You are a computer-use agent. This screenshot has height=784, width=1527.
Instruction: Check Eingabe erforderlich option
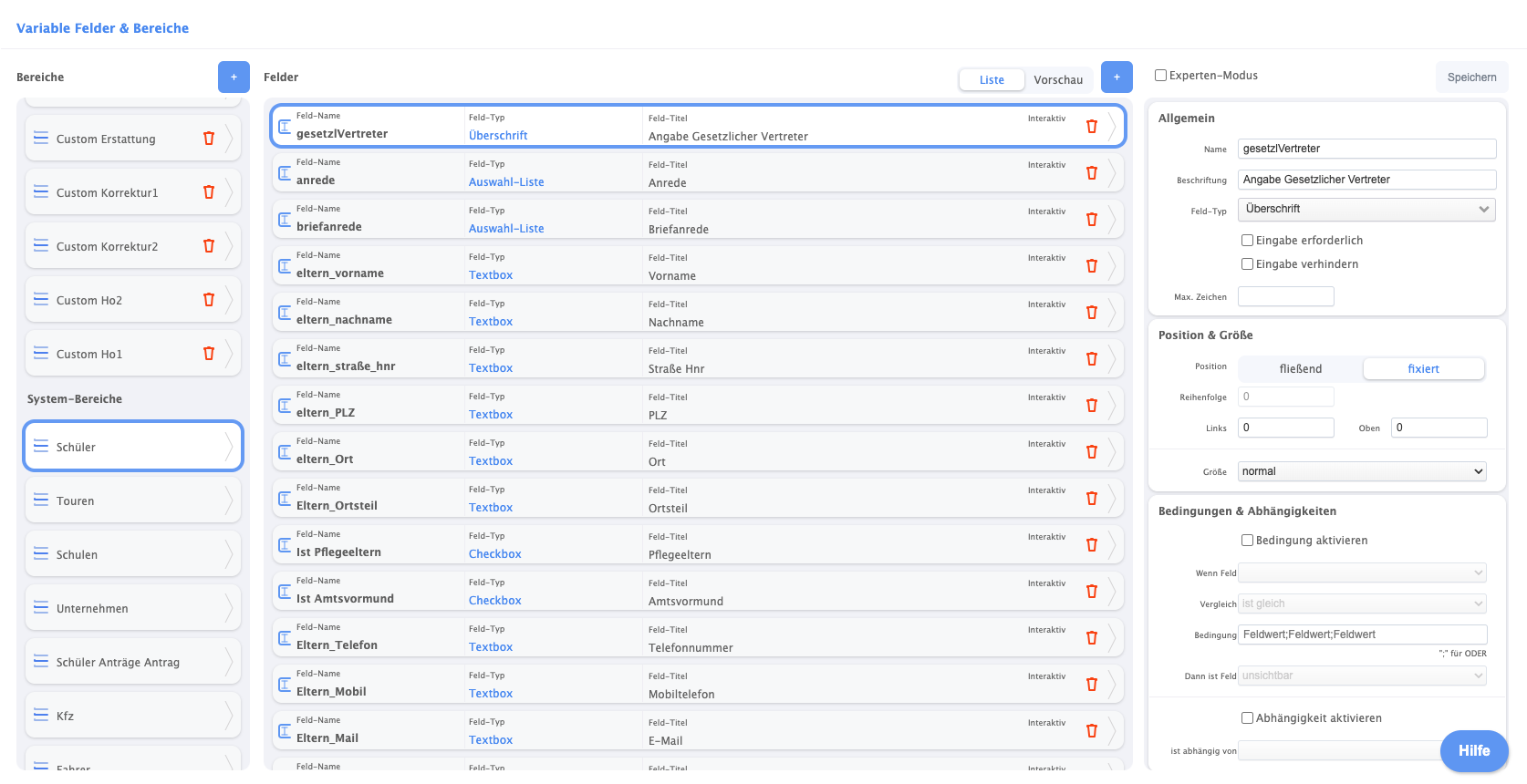pyautogui.click(x=1247, y=241)
